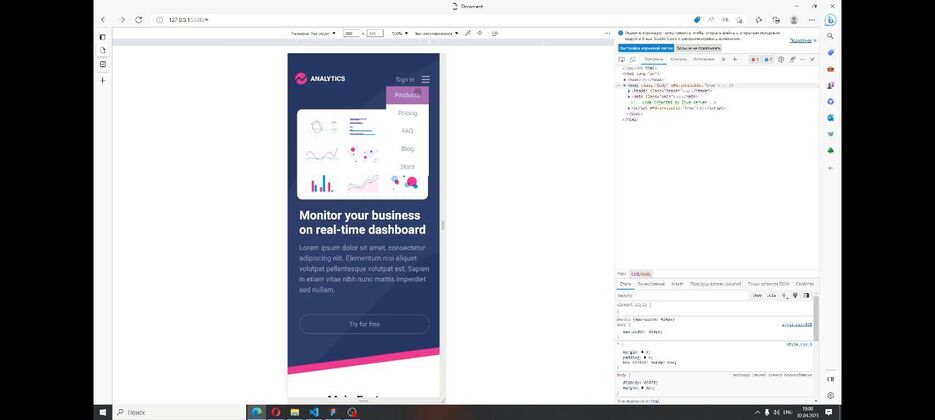Open the DevTools three-dot customize menu

(803, 59)
